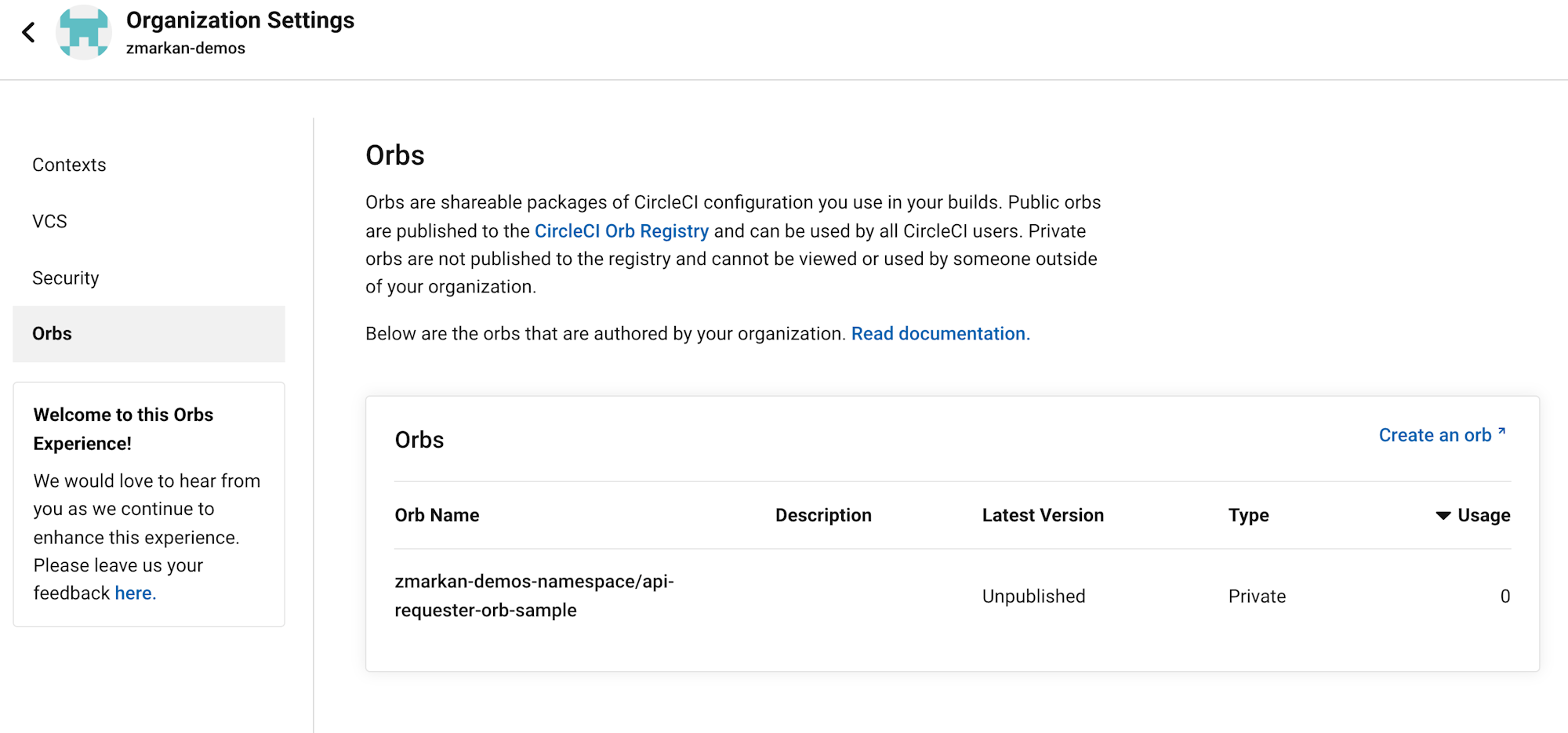Select the Orbs sidebar item
The image size is (1568, 733).
[149, 334]
